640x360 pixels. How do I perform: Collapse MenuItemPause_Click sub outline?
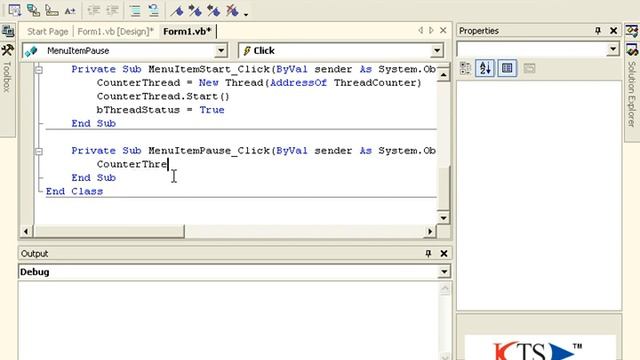39,151
